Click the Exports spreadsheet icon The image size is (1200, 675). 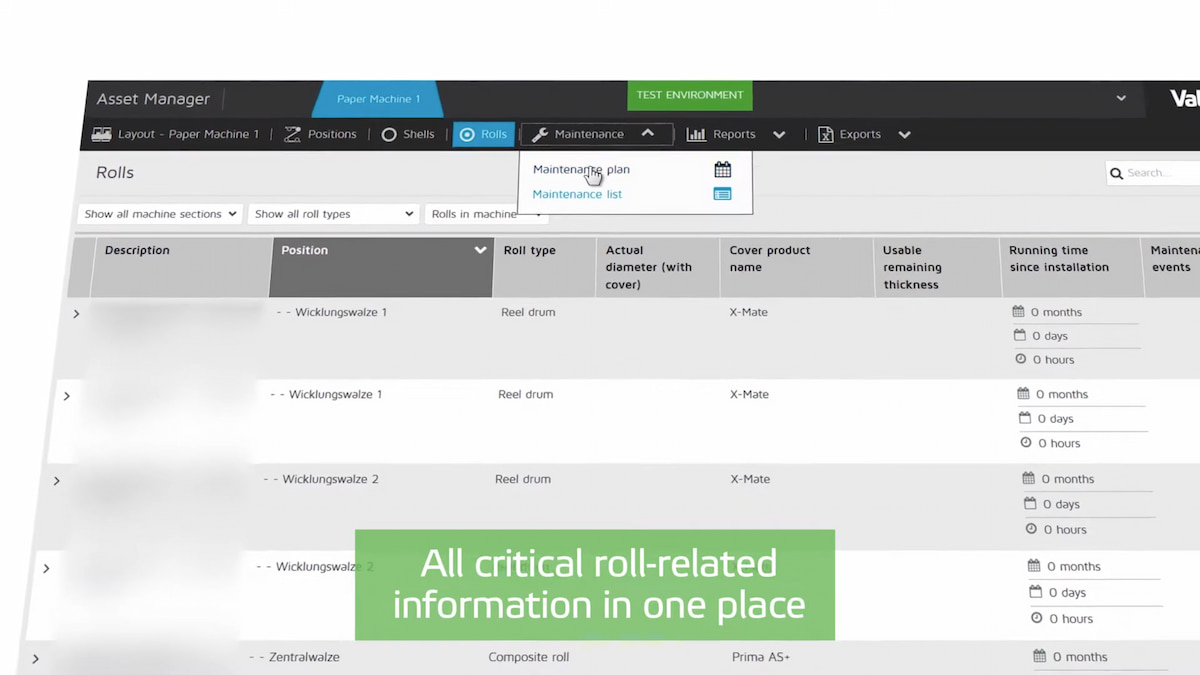[x=826, y=134]
